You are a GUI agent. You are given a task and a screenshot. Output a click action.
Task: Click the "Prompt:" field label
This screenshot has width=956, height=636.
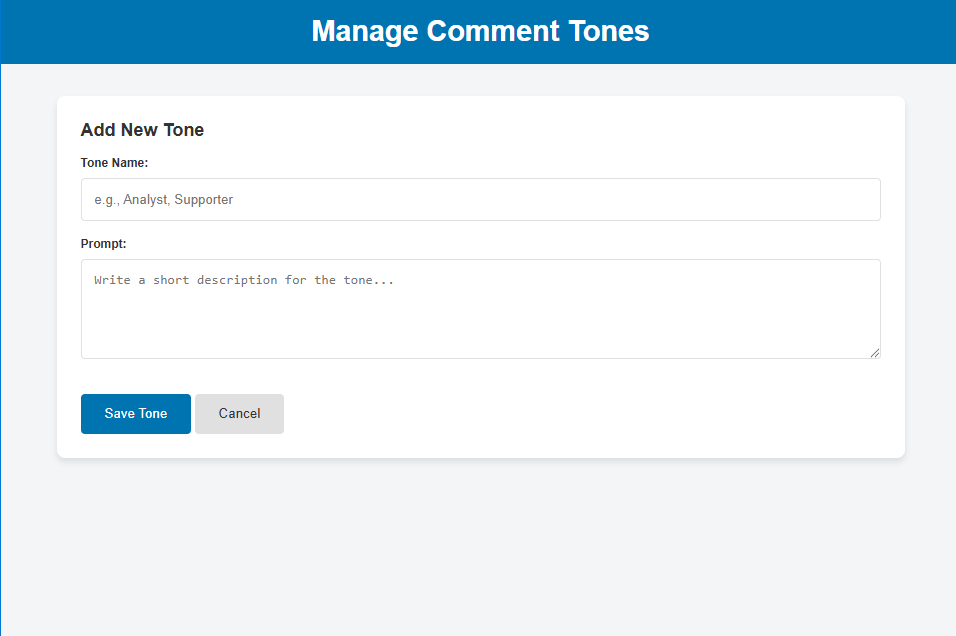[x=103, y=243]
